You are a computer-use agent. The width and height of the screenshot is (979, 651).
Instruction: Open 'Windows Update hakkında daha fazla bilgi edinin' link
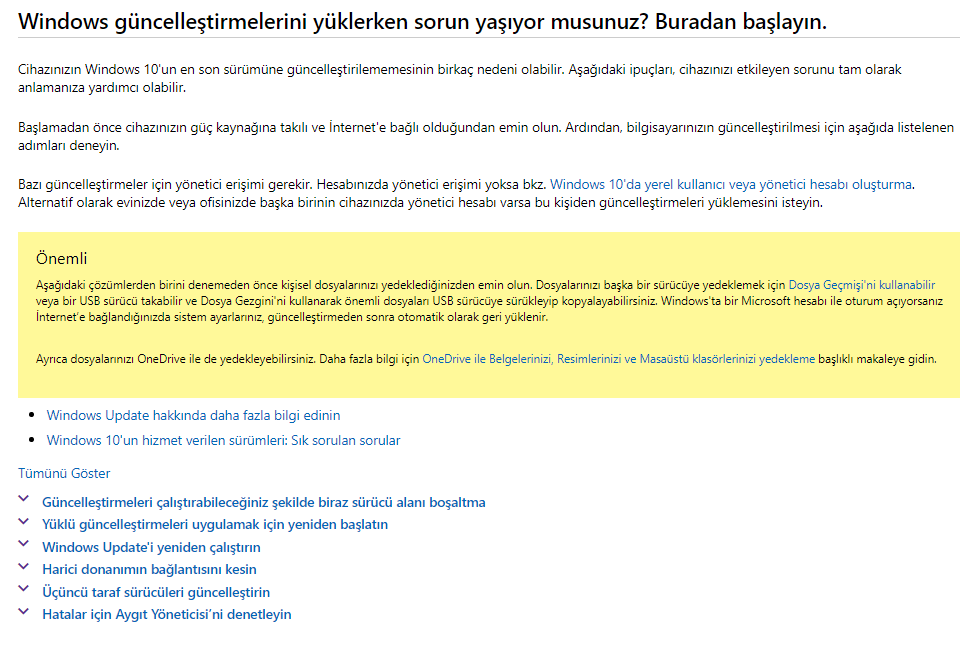194,416
